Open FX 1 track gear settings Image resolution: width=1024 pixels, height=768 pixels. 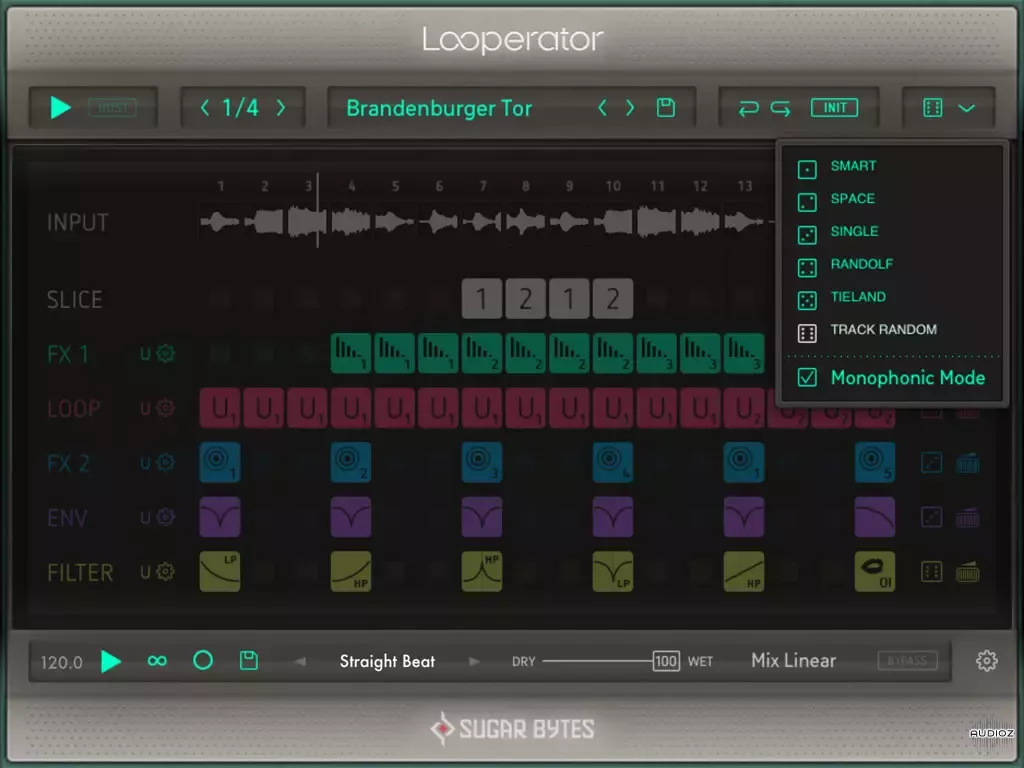(x=166, y=353)
